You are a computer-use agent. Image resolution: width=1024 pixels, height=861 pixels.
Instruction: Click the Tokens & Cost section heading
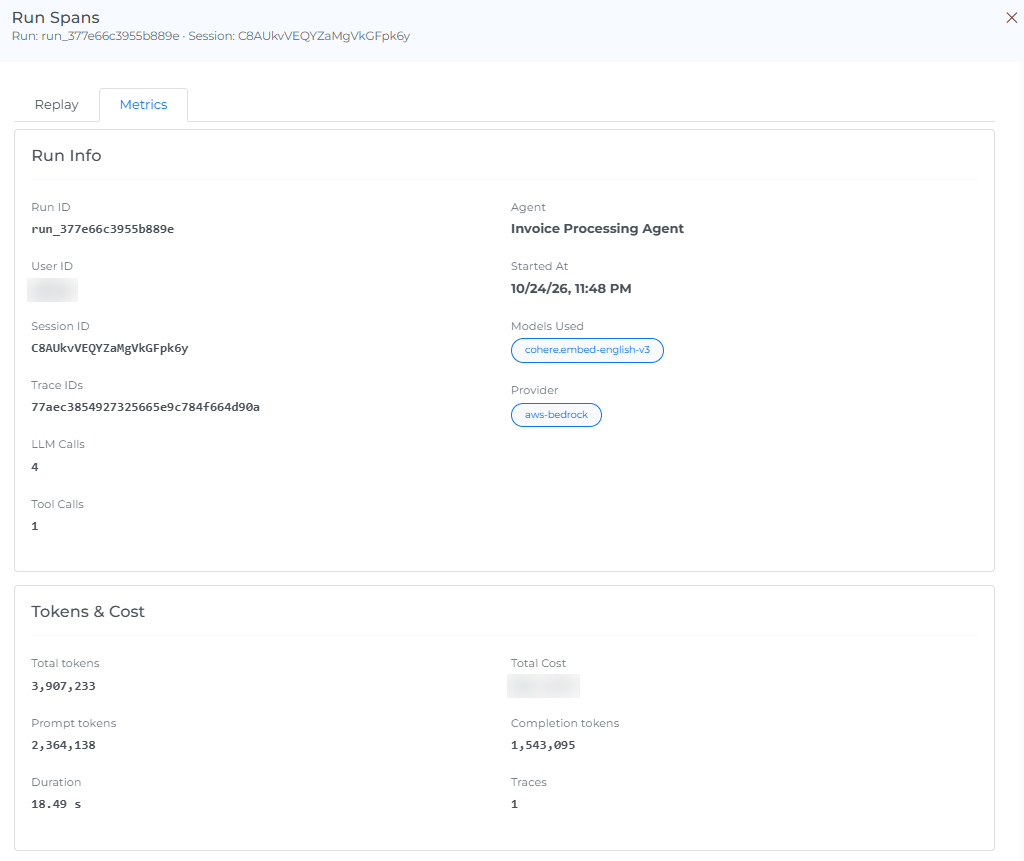tap(88, 611)
